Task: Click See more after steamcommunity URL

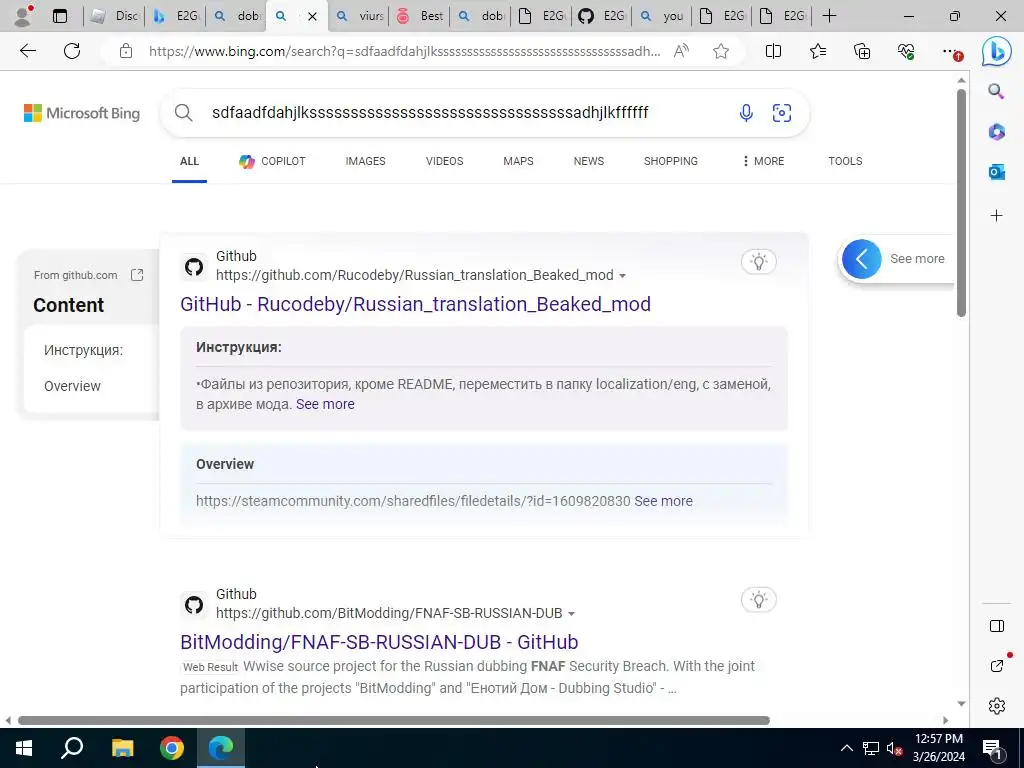Action: pyautogui.click(x=664, y=501)
